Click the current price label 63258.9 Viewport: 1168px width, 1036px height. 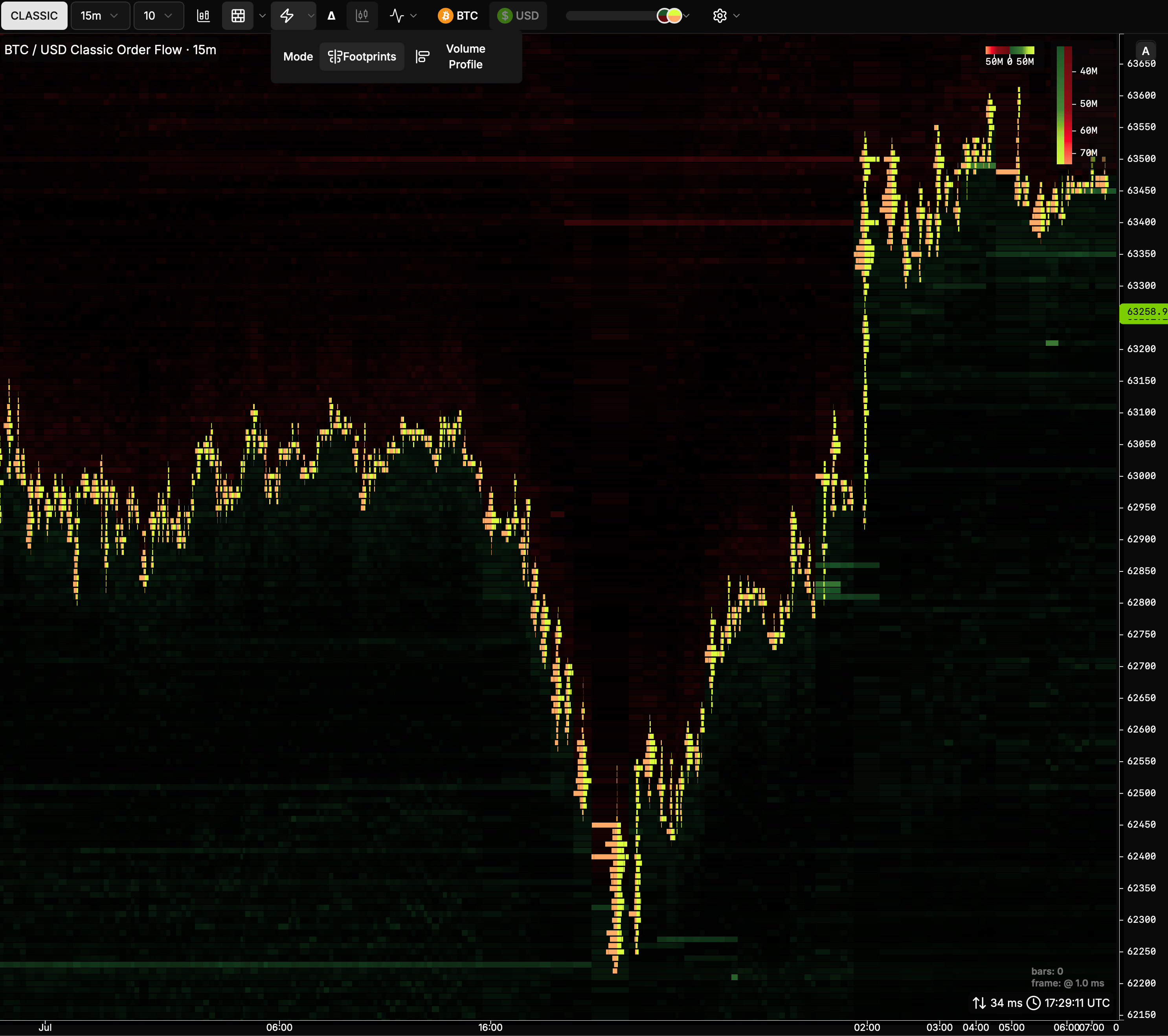tap(1143, 312)
